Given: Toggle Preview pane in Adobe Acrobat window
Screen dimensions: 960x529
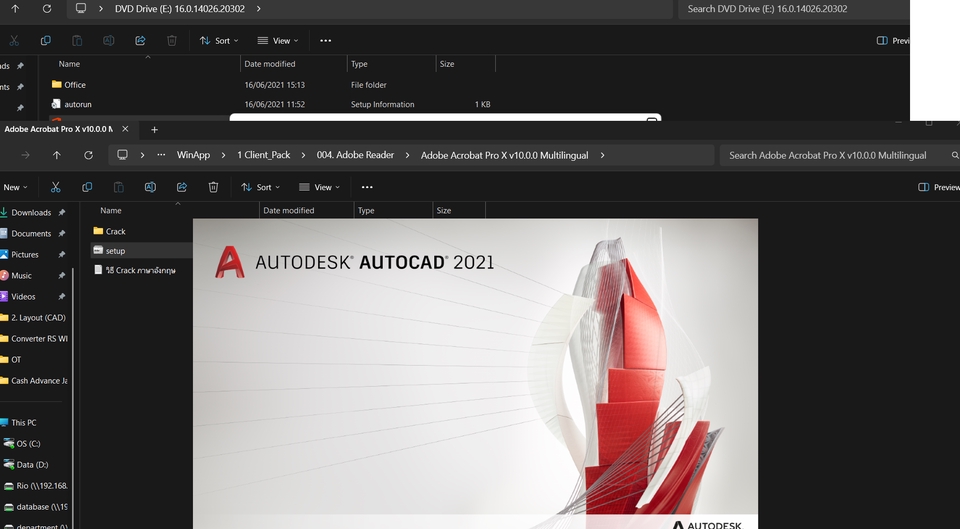Looking at the screenshot, I should 939,187.
